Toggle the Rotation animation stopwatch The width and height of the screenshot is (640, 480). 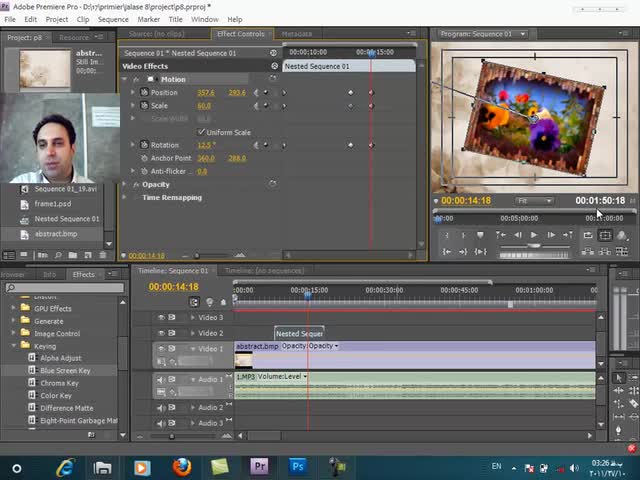(x=143, y=145)
